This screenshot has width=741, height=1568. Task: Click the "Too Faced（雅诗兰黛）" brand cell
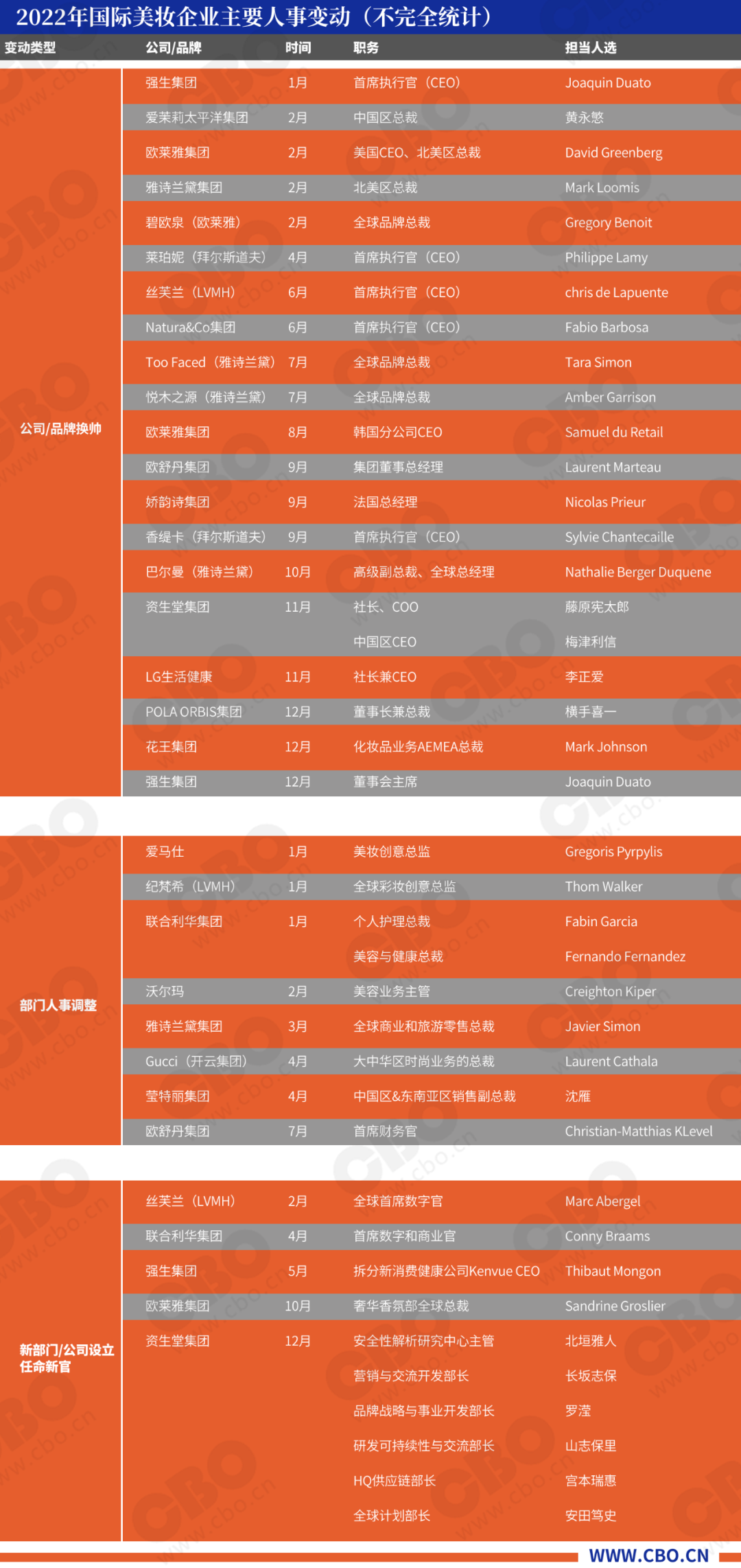(x=210, y=362)
